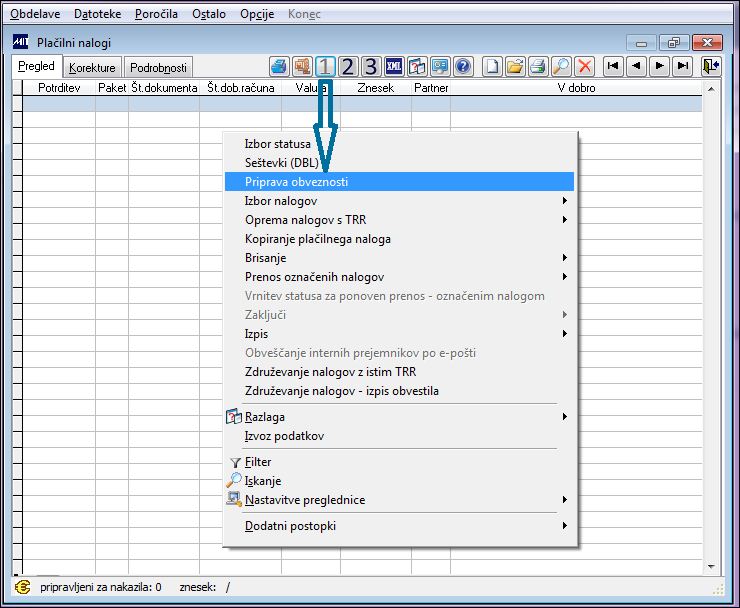Click the magnifying glass search toolbar icon

pyautogui.click(x=562, y=67)
